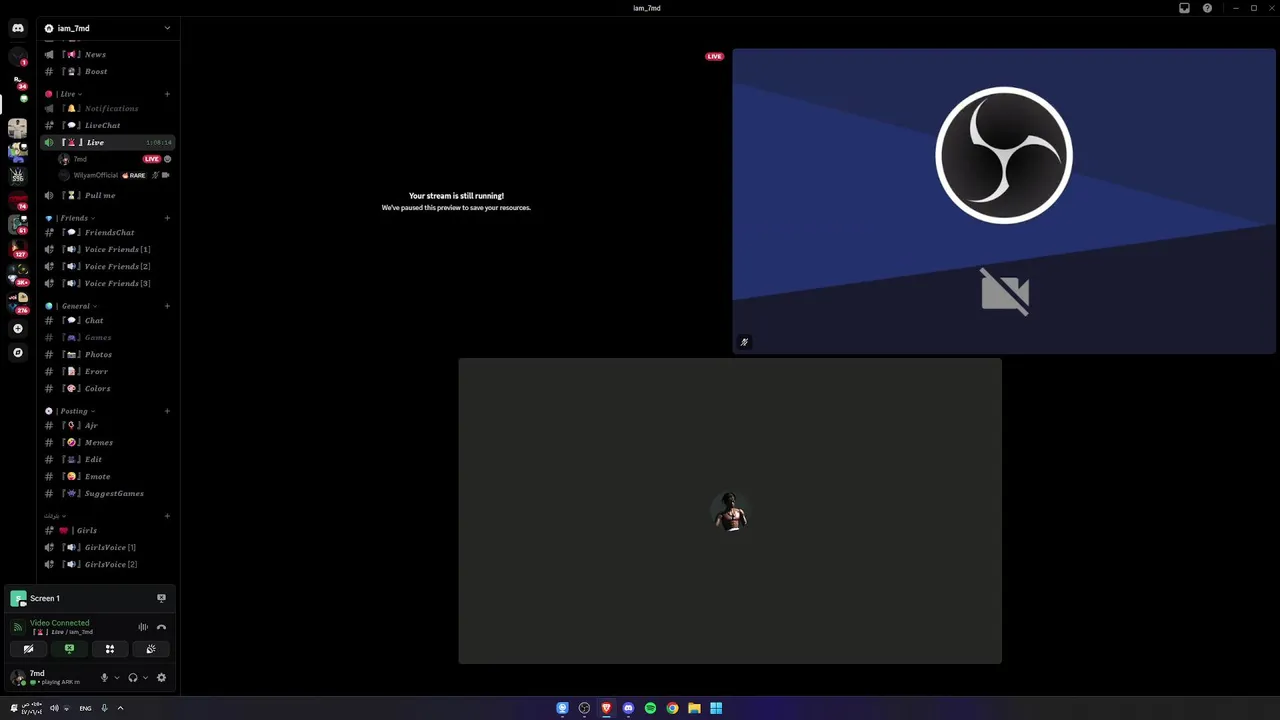Open the soundboard icon
The image size is (1280, 720).
pos(151,649)
